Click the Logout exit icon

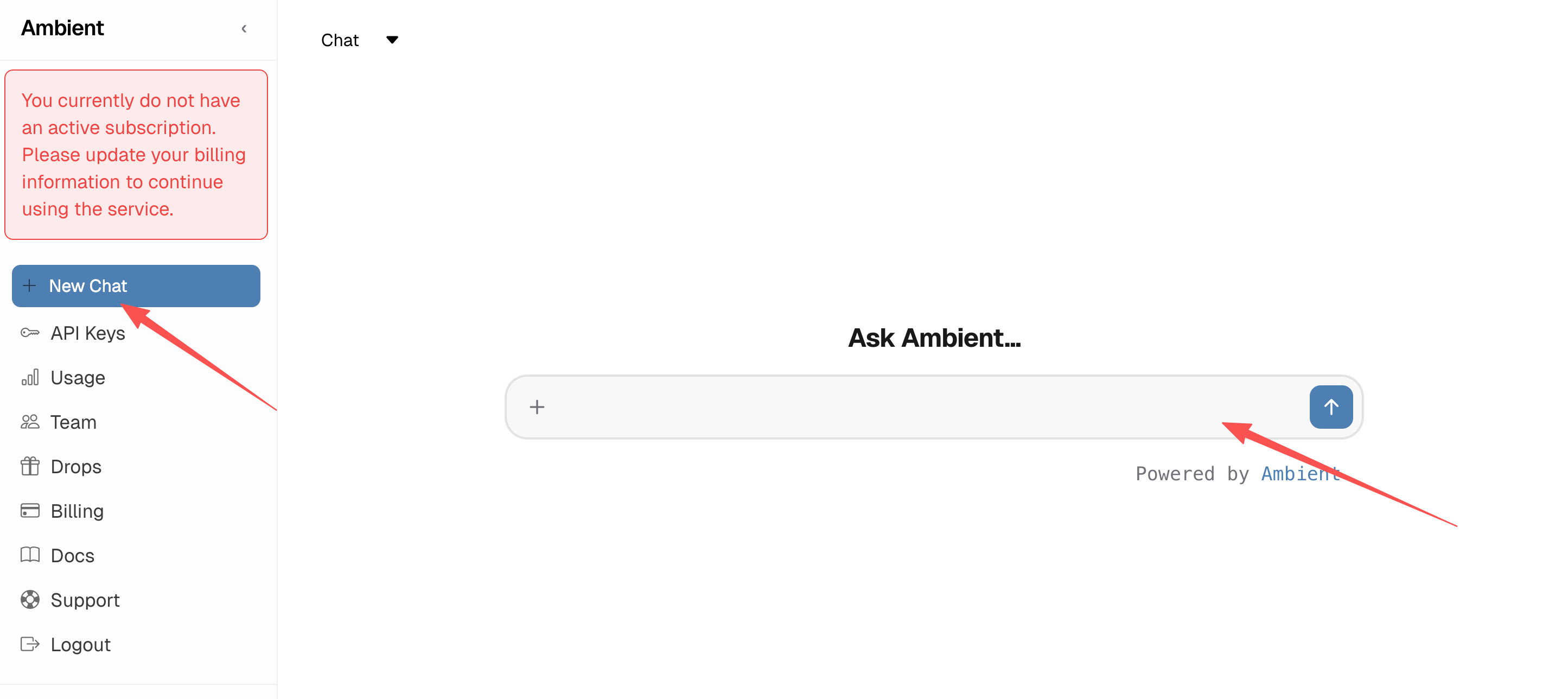point(30,644)
